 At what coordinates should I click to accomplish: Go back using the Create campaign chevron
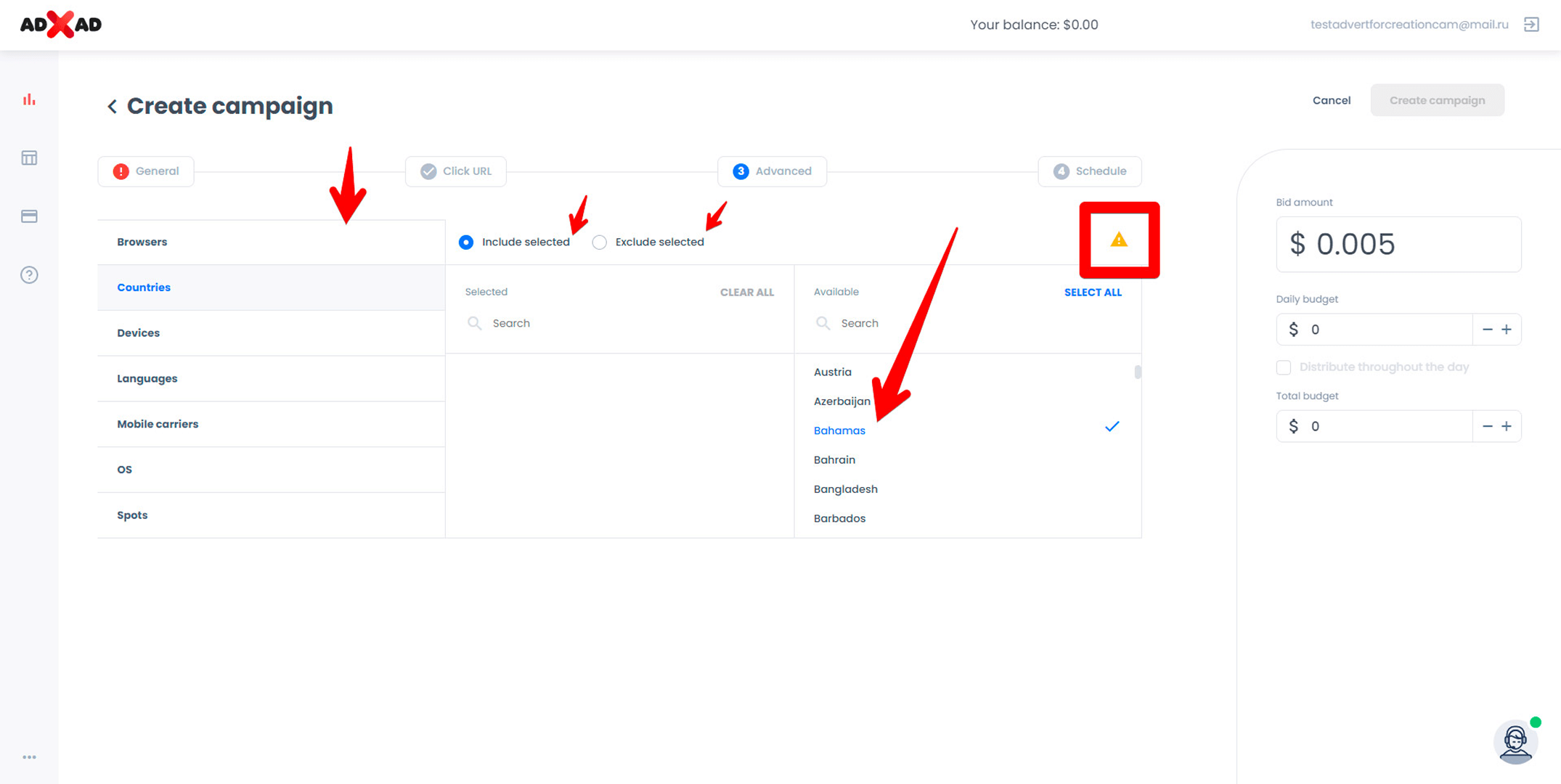[x=112, y=107]
